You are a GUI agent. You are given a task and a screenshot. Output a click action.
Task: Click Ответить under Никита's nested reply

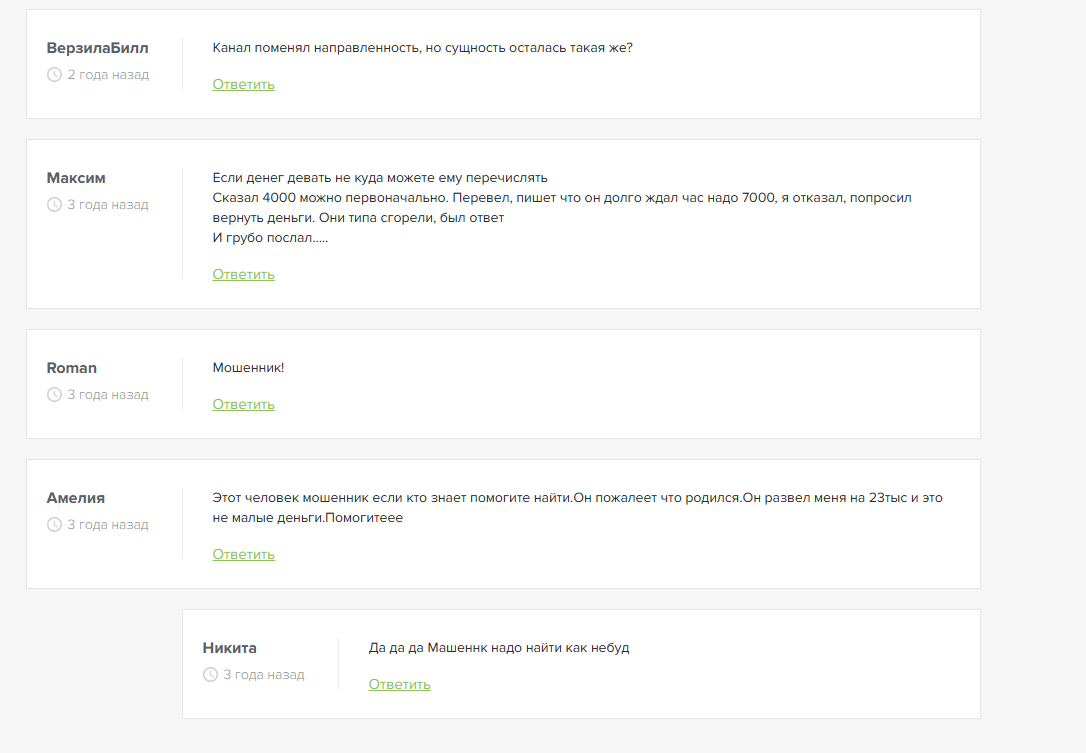click(399, 685)
